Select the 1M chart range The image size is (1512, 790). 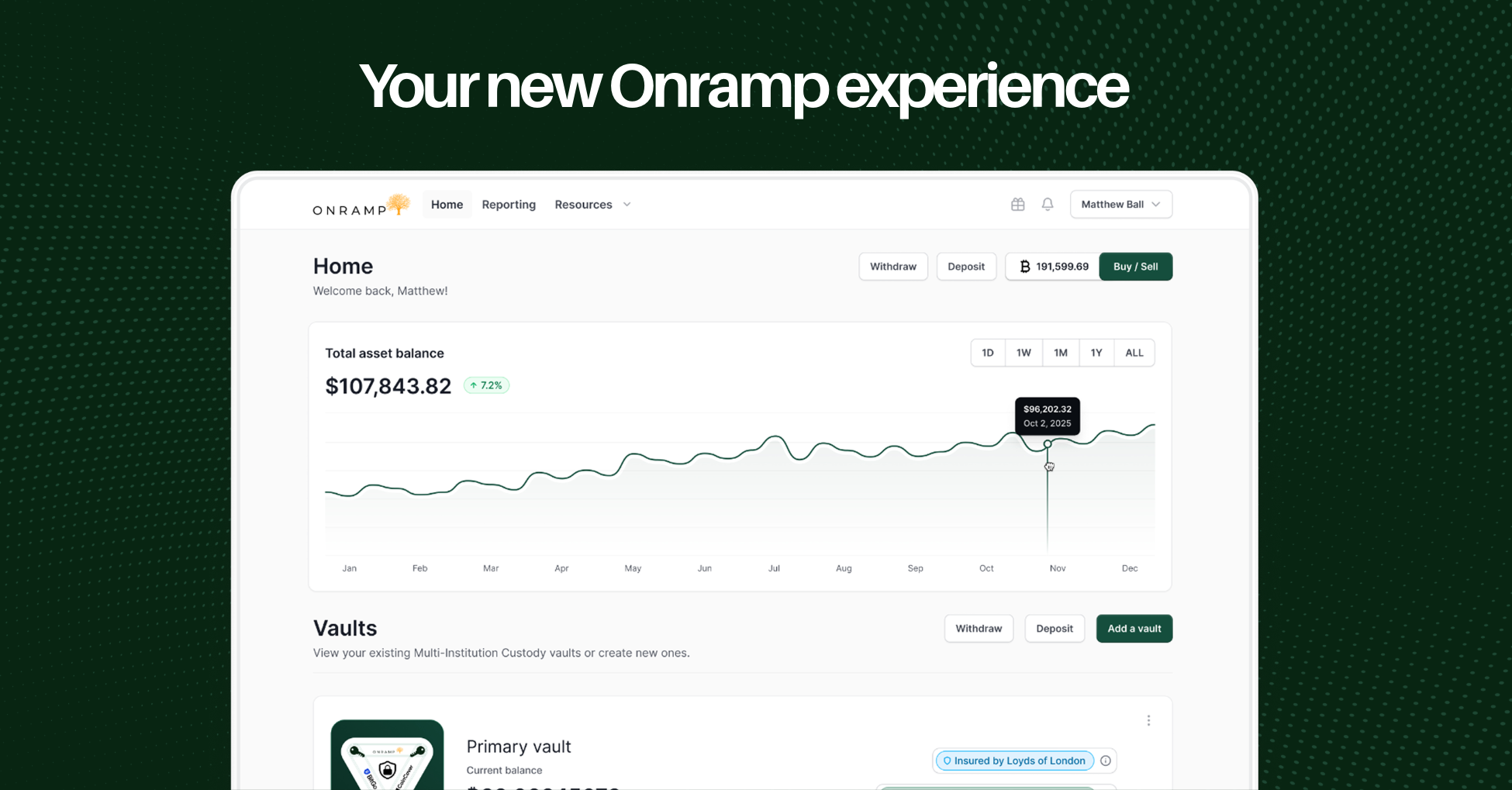click(x=1061, y=353)
